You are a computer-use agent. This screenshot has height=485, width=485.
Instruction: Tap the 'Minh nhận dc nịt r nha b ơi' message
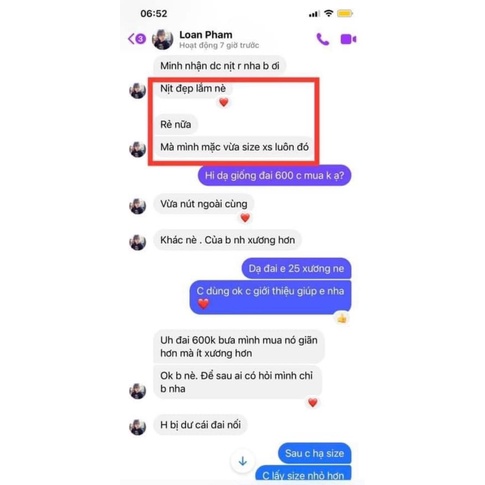(219, 66)
